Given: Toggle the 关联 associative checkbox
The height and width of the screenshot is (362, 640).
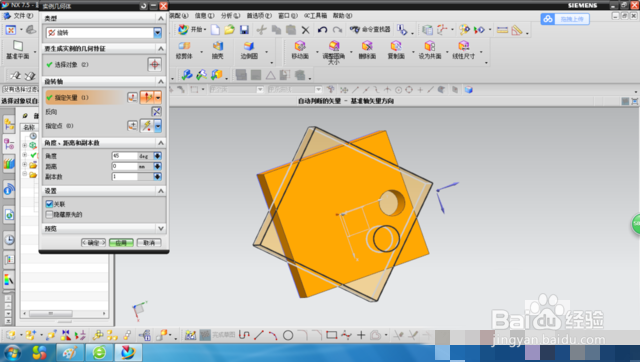Looking at the screenshot, I should point(49,204).
